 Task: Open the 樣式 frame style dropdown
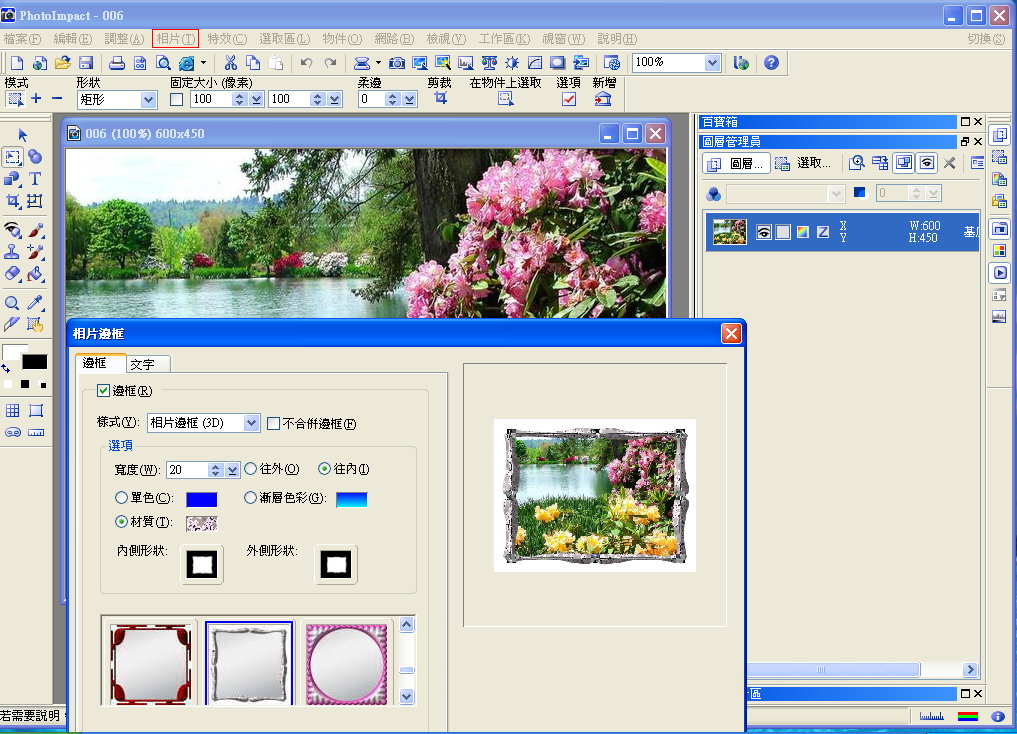point(251,423)
